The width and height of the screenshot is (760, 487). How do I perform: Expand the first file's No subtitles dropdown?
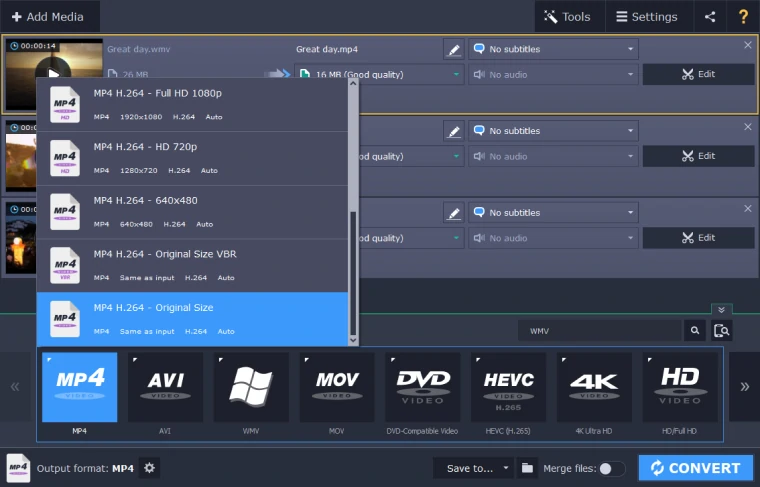[553, 49]
